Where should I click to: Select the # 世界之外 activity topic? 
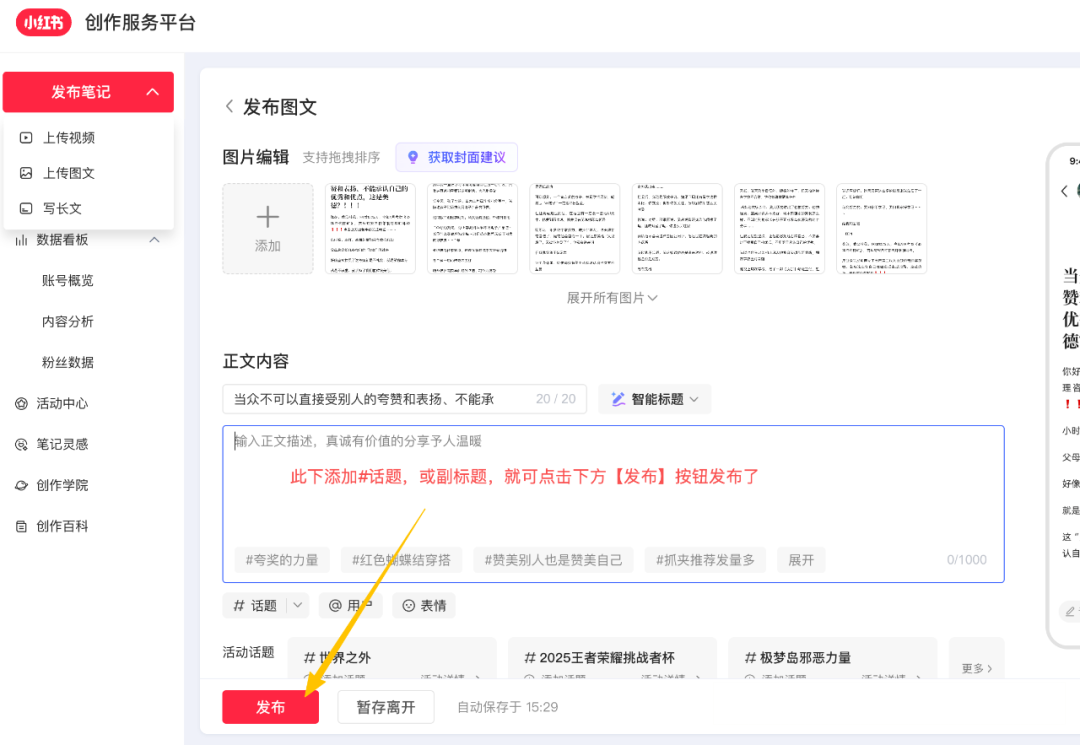click(x=392, y=658)
